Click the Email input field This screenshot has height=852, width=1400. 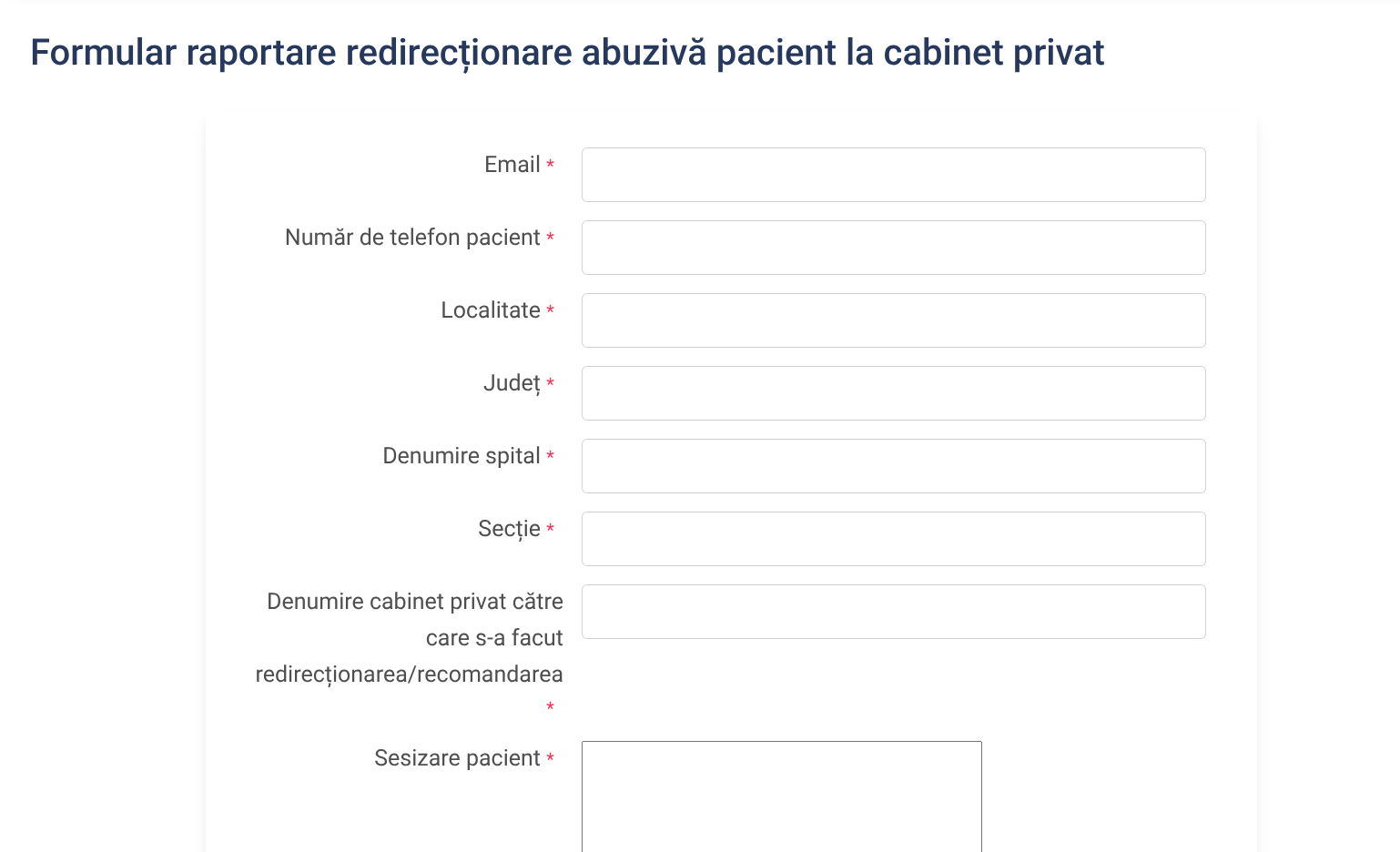click(x=893, y=175)
